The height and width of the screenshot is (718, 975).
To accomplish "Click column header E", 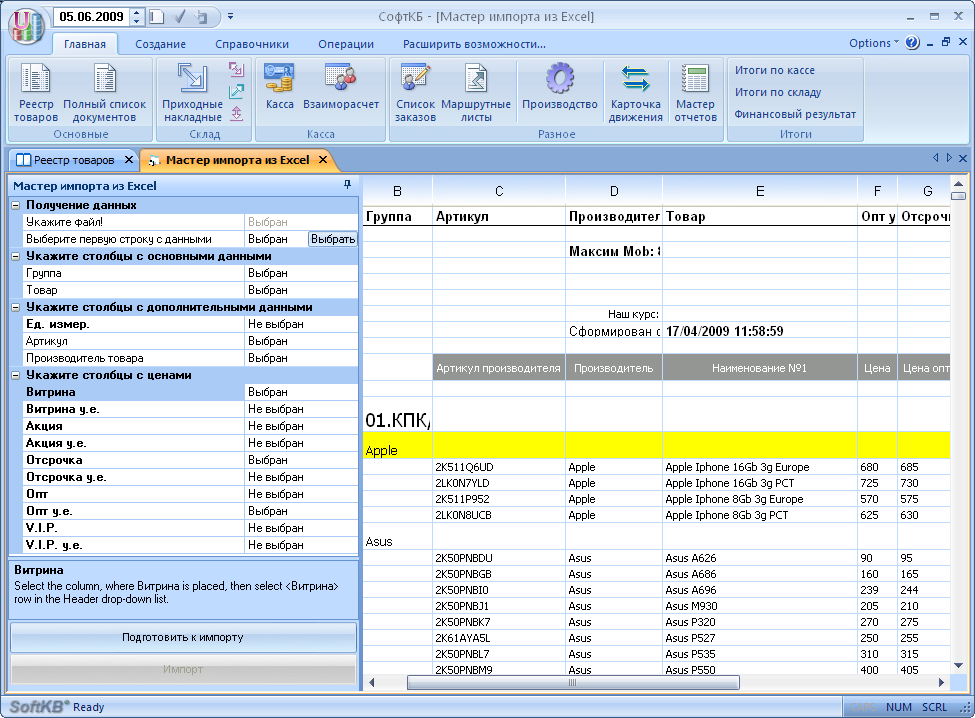I will coord(760,191).
